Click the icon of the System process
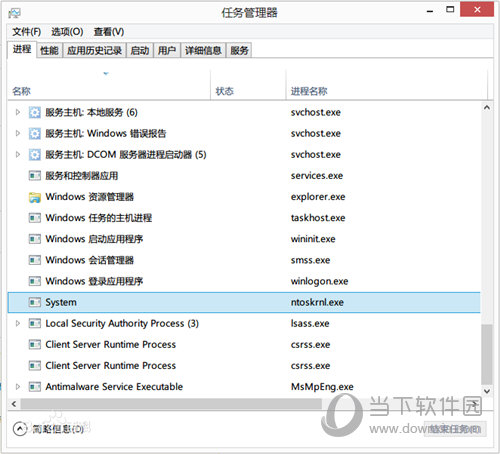Viewport: 500px width, 454px height. point(35,302)
